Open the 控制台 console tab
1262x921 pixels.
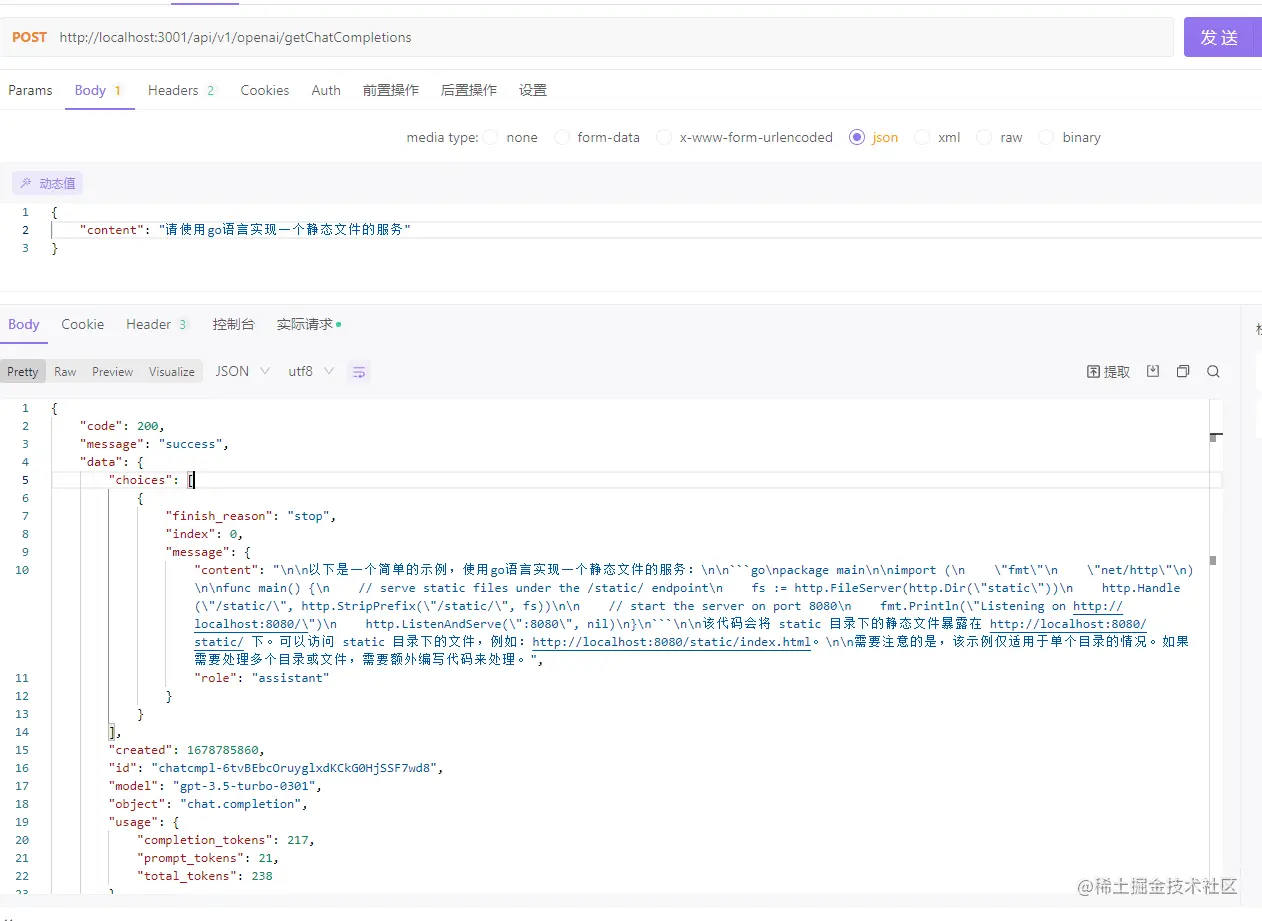coord(233,324)
